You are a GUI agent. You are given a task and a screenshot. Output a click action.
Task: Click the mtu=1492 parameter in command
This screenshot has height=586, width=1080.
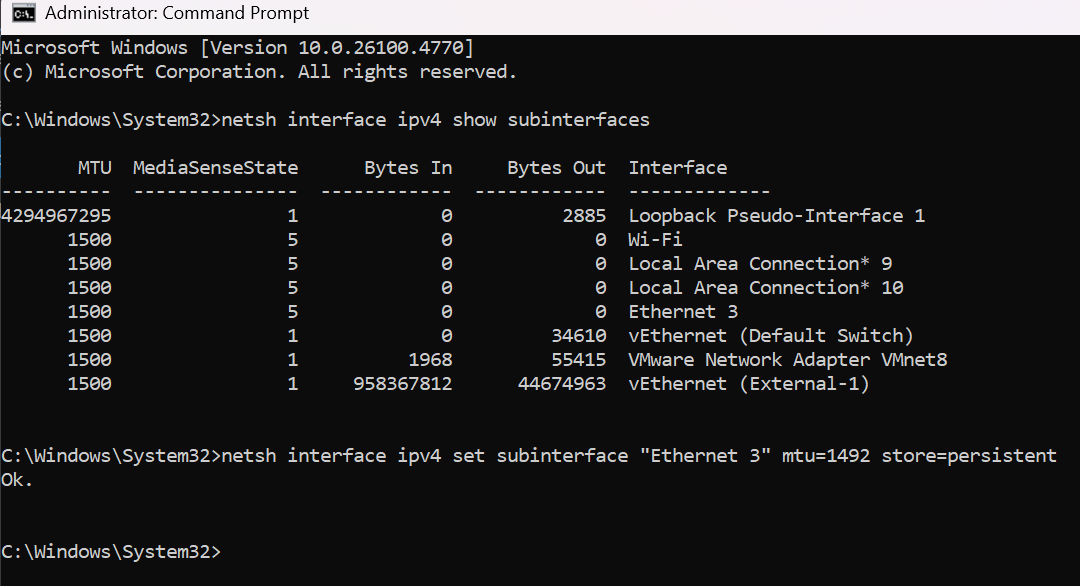[x=826, y=456]
